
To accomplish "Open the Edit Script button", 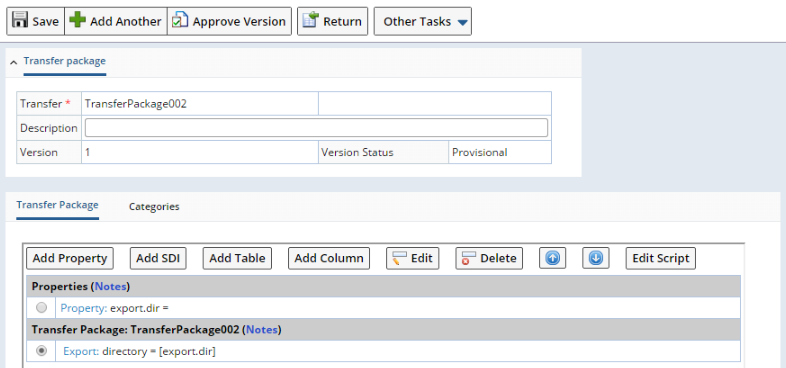I will pyautogui.click(x=661, y=258).
